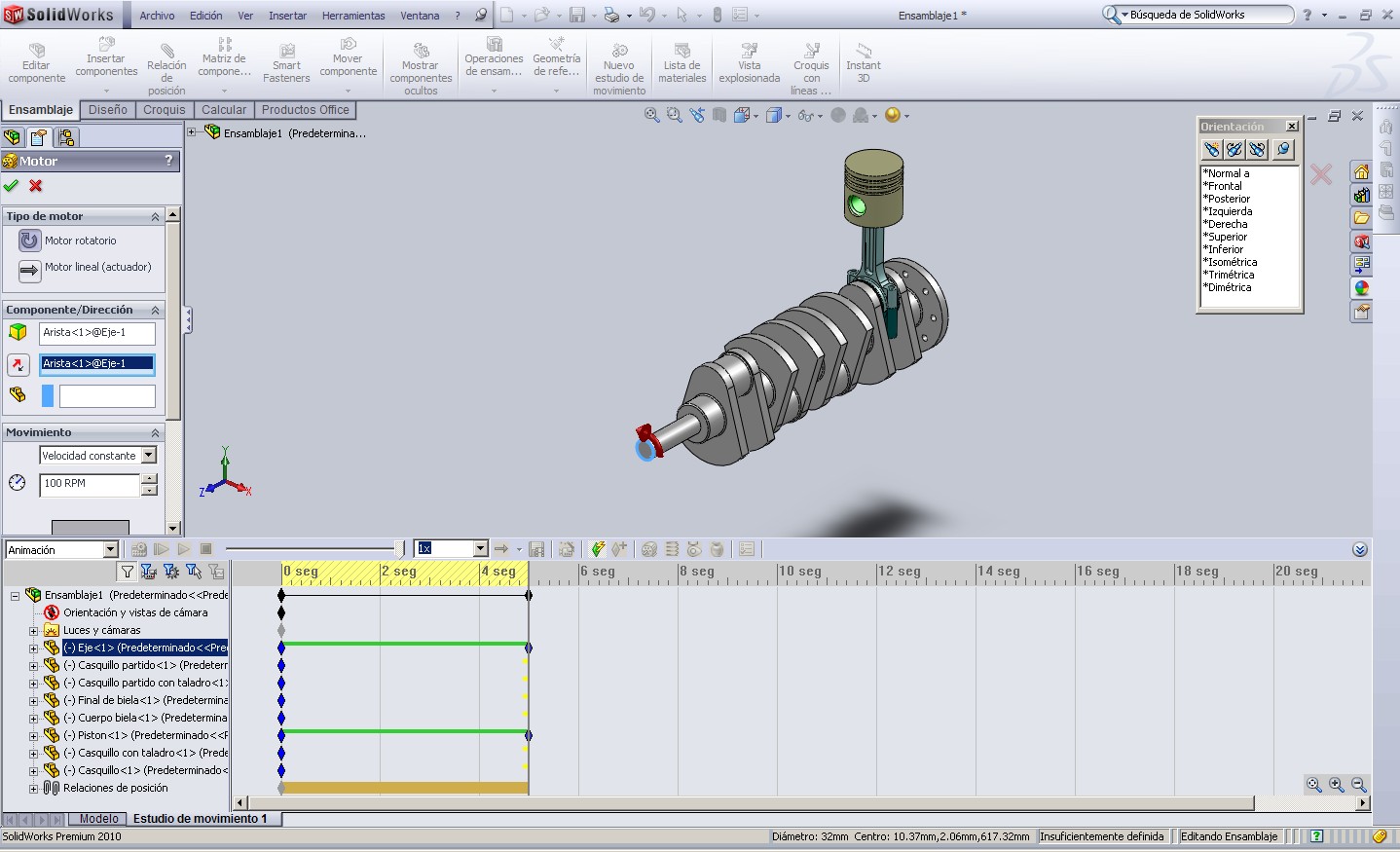The width and height of the screenshot is (1400, 852).
Task: Select Orientación y vistas de cámara row
Action: click(x=135, y=612)
